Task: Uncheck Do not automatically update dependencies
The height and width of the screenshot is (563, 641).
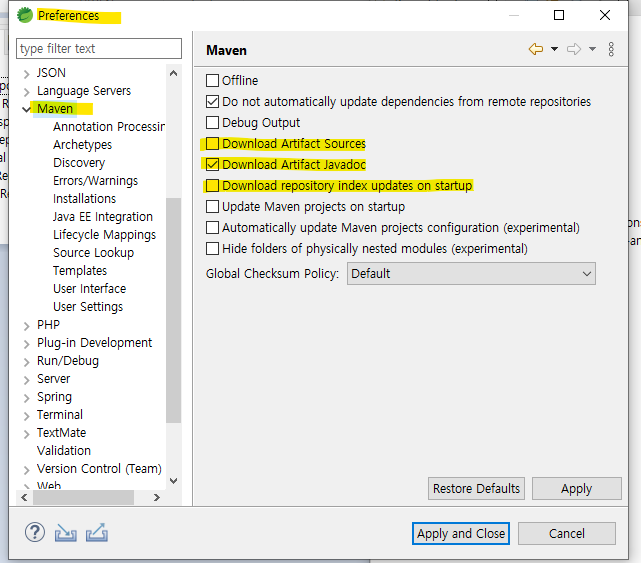Action: click(213, 101)
